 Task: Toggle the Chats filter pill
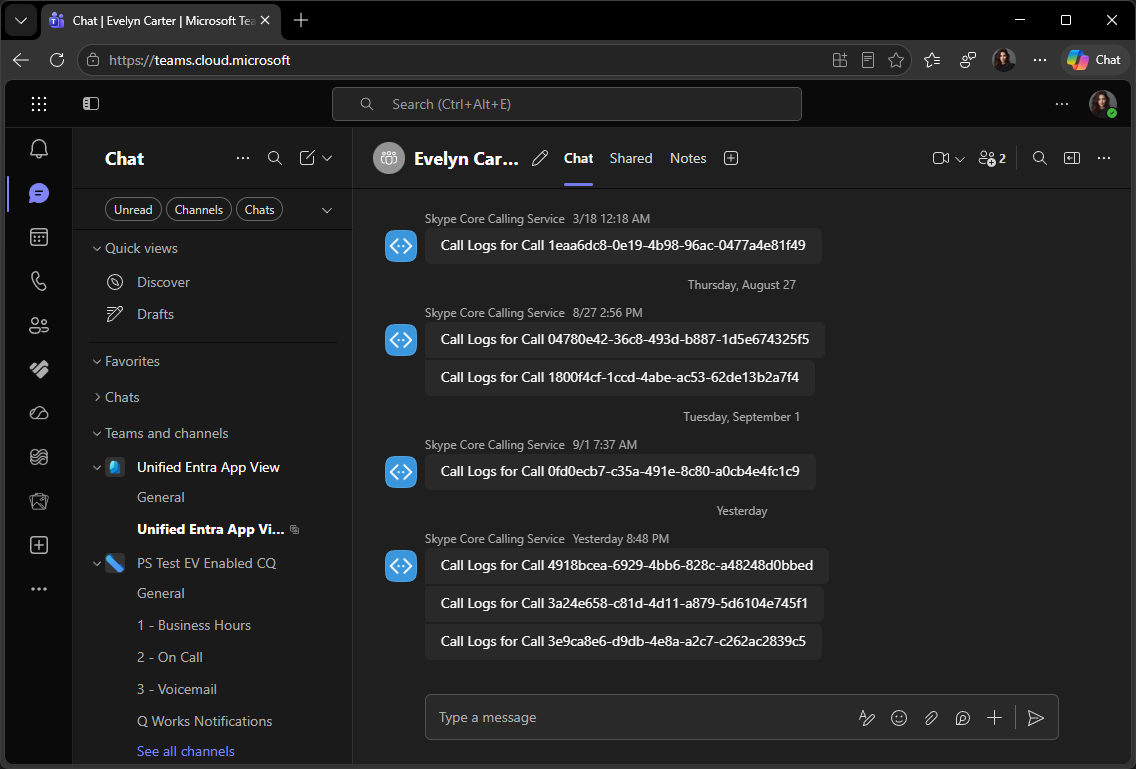(x=259, y=209)
